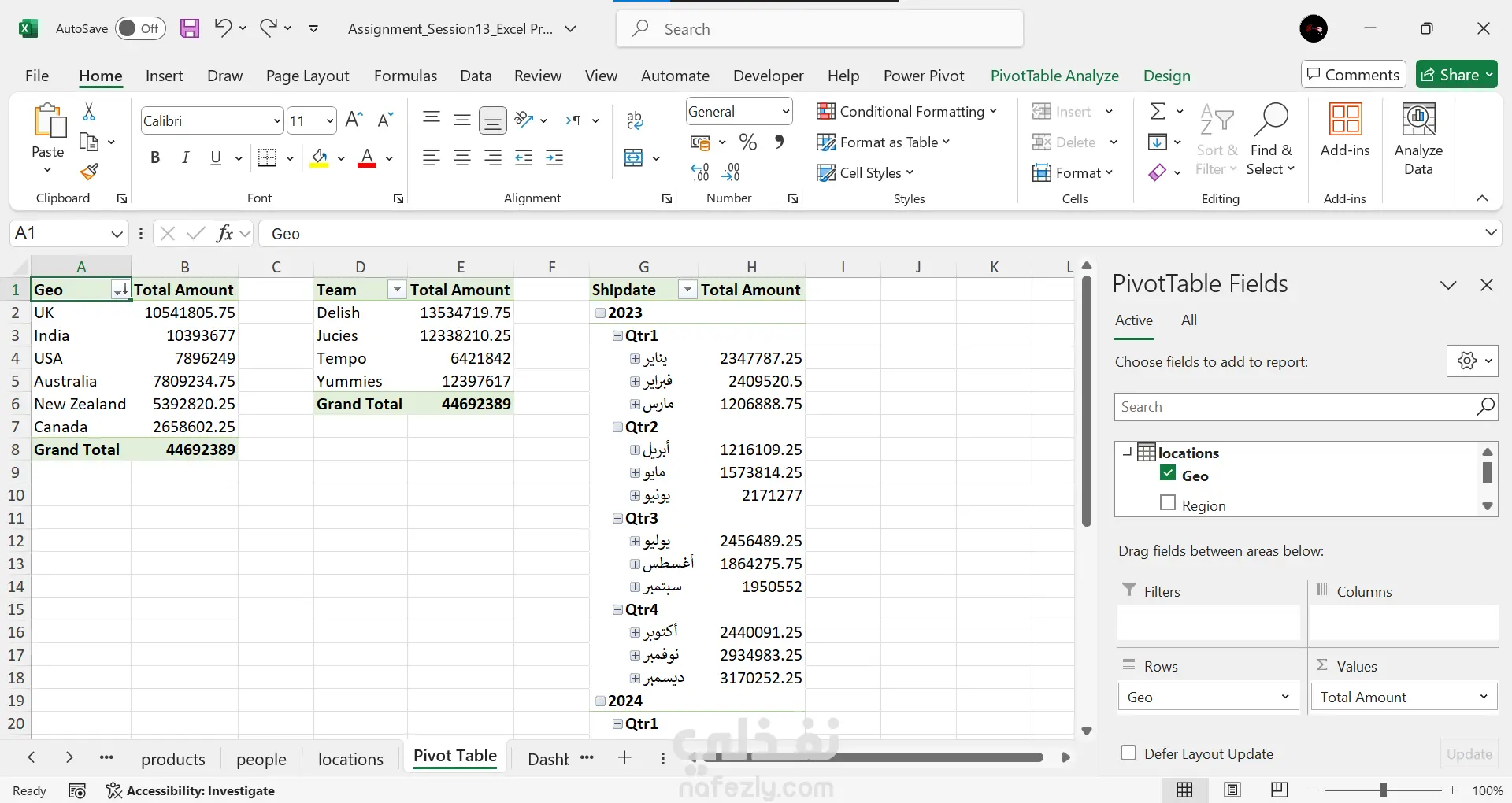Click the Borders icon
Screen dimensions: 1512x803
(268, 158)
